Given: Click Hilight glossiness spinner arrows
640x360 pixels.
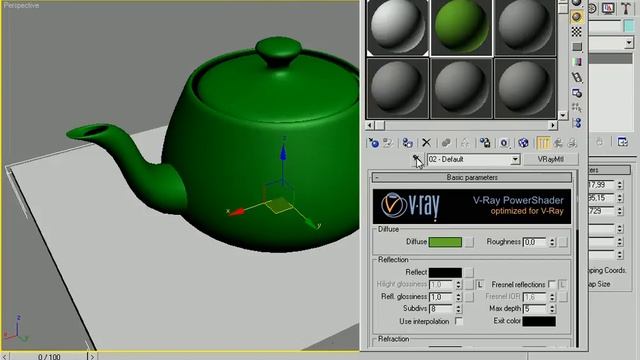Looking at the screenshot, I should [x=458, y=284].
